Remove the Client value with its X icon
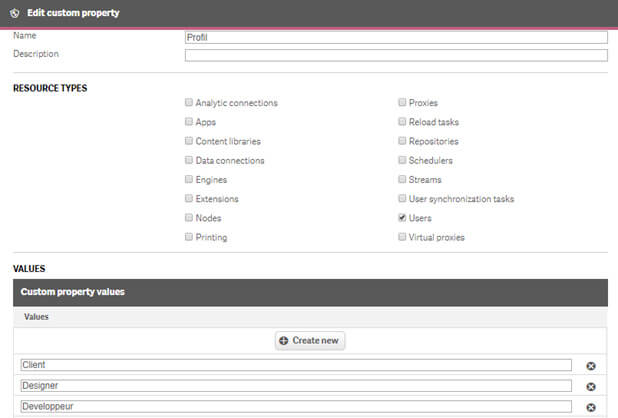The height and width of the screenshot is (418, 618). tap(590, 366)
